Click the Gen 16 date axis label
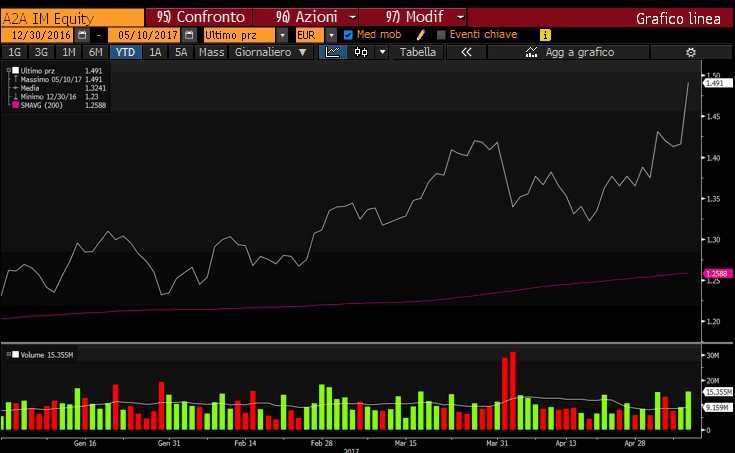 click(85, 443)
